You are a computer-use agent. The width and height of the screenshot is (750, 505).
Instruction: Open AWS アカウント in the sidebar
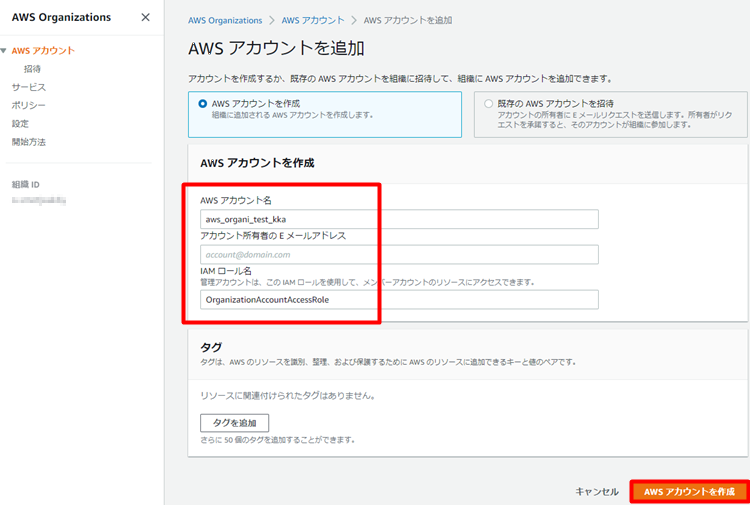[x=43, y=51]
